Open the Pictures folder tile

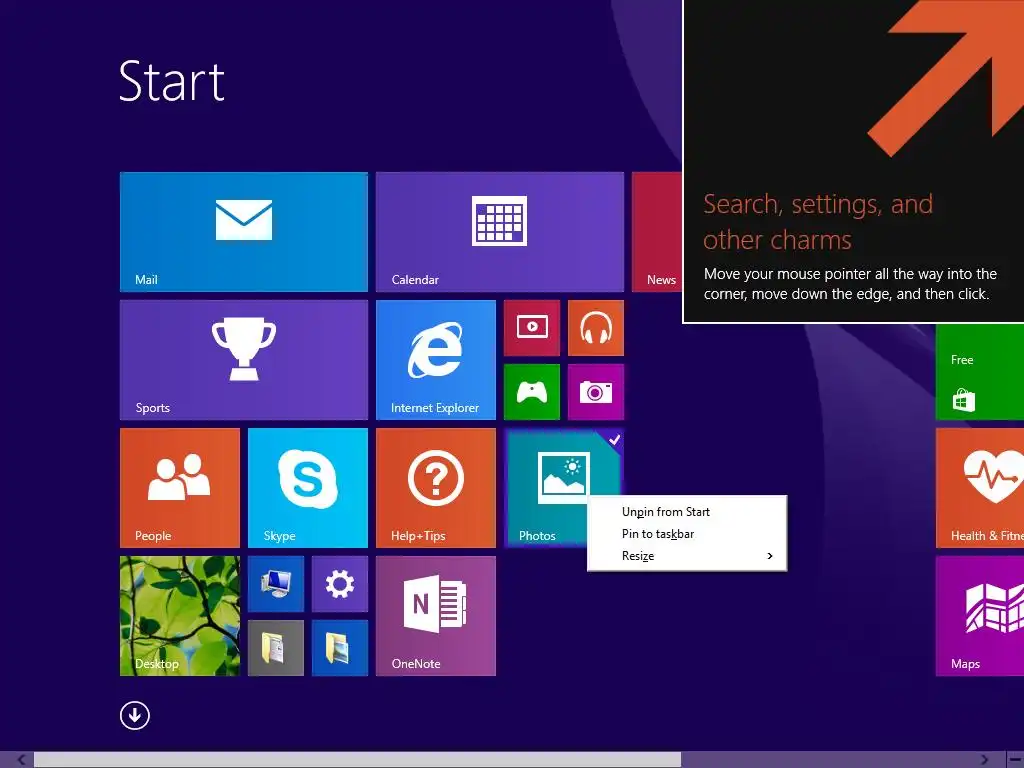point(340,648)
